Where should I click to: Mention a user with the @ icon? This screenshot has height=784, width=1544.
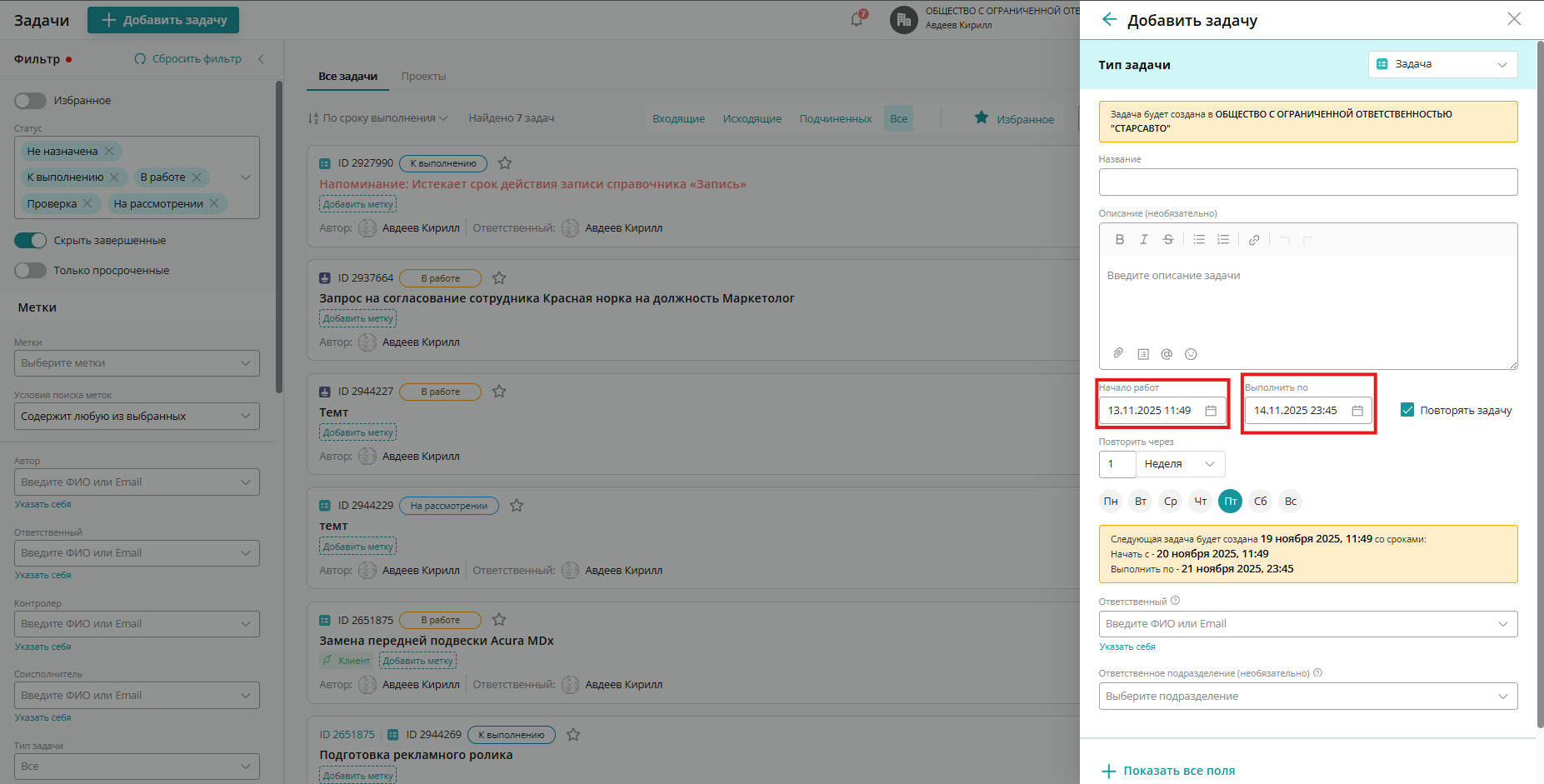click(x=1167, y=354)
